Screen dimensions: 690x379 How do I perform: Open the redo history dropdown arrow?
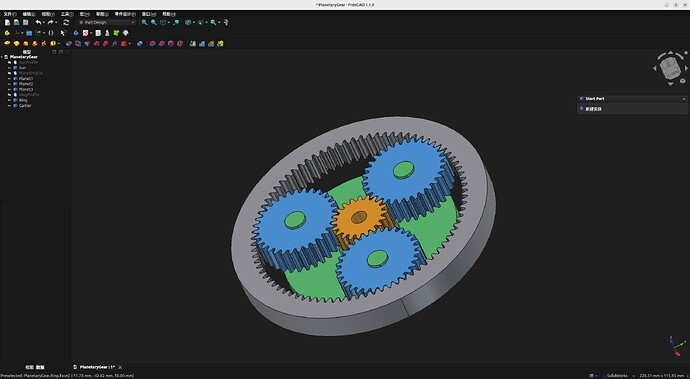56,22
